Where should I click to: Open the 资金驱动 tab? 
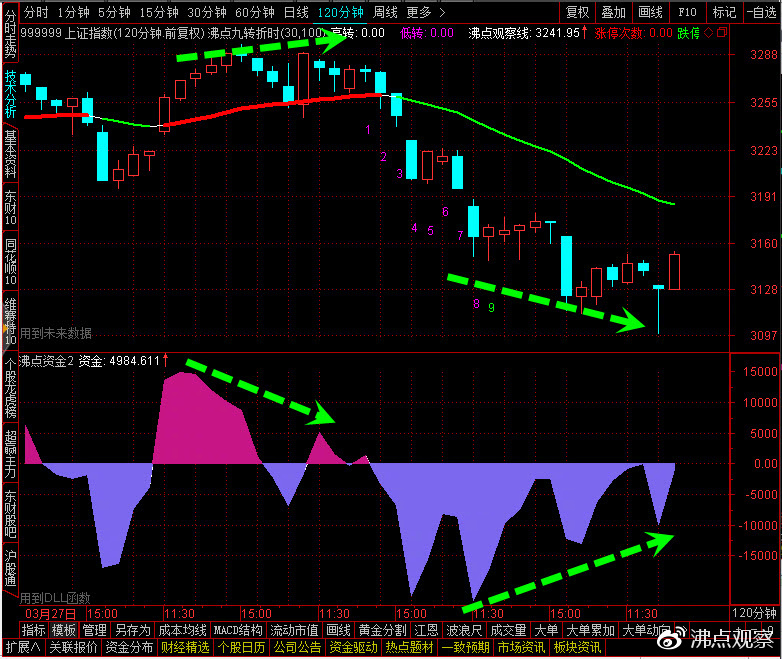click(354, 648)
